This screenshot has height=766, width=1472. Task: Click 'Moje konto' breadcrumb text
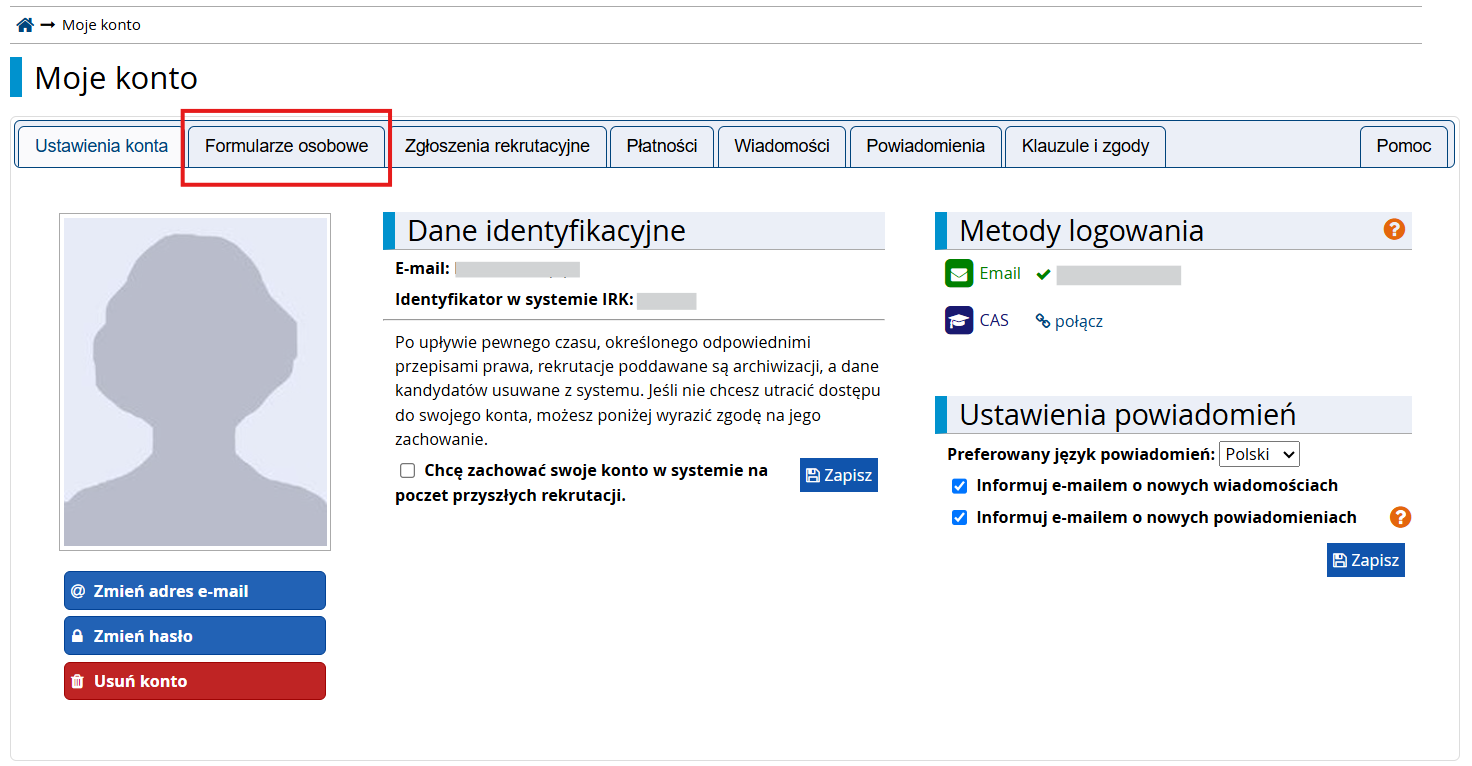[101, 25]
